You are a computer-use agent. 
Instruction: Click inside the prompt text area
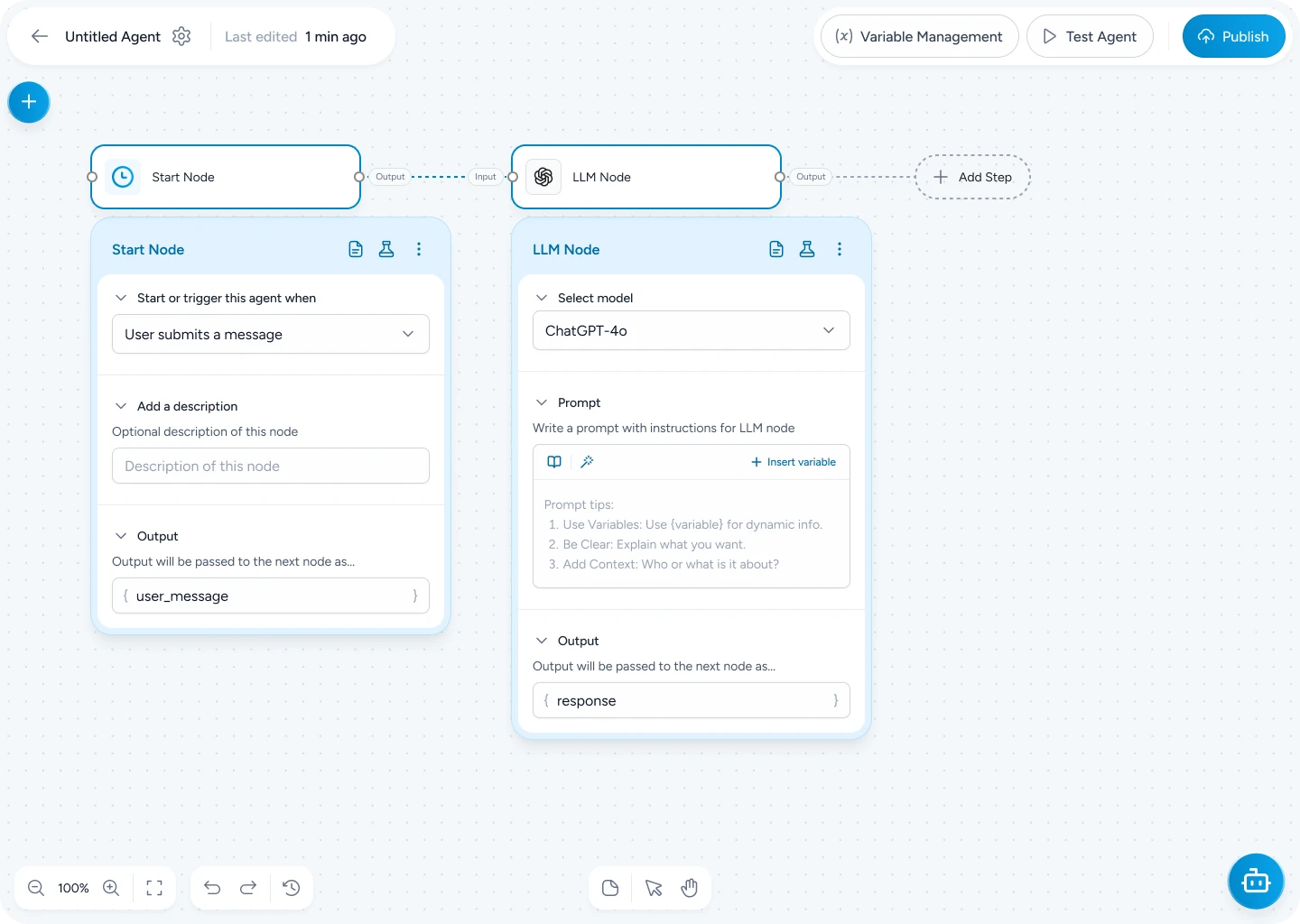pos(692,534)
